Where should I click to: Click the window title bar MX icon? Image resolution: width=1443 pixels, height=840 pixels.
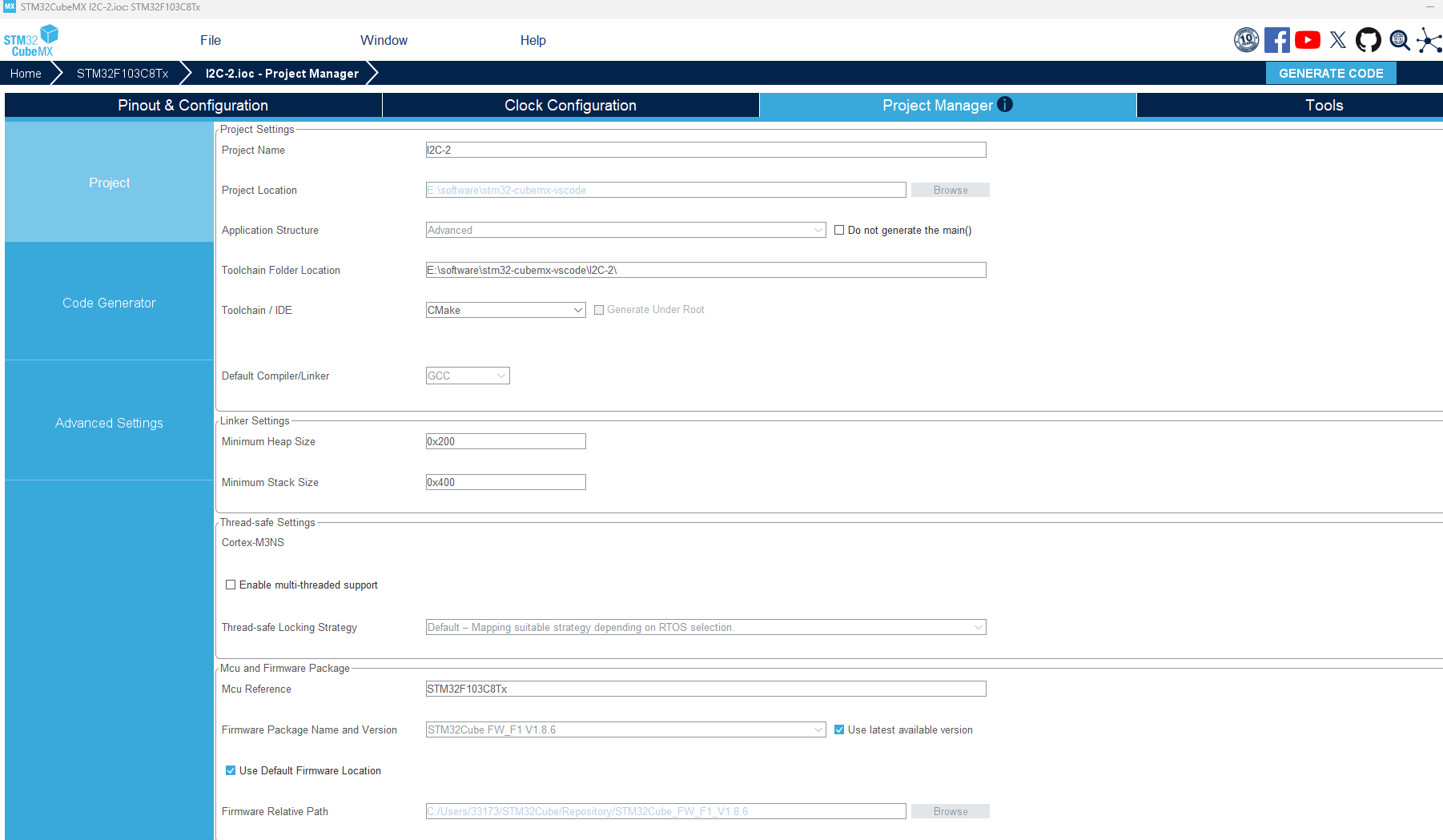tap(10, 6)
